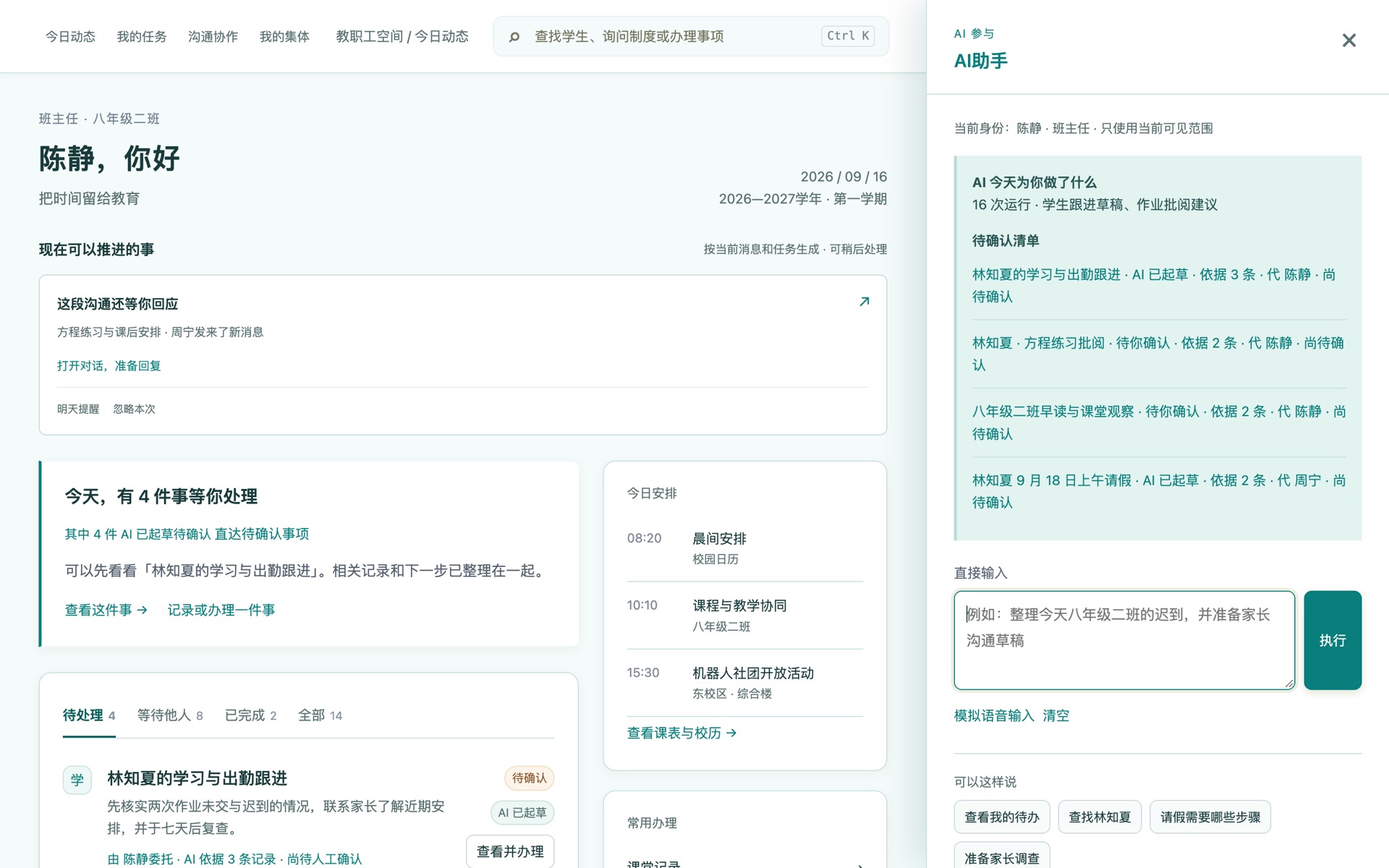Switch to the 已完成 tab

click(250, 715)
